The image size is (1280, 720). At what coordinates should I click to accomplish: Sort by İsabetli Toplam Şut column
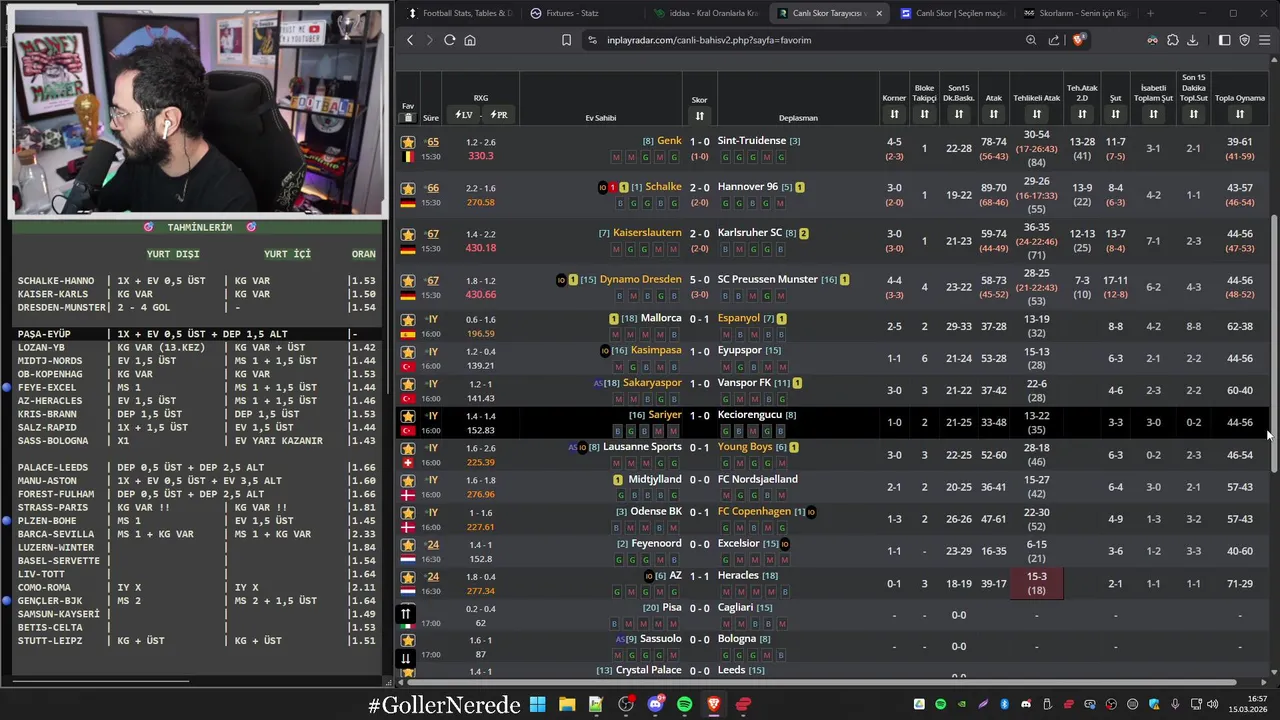1153,115
